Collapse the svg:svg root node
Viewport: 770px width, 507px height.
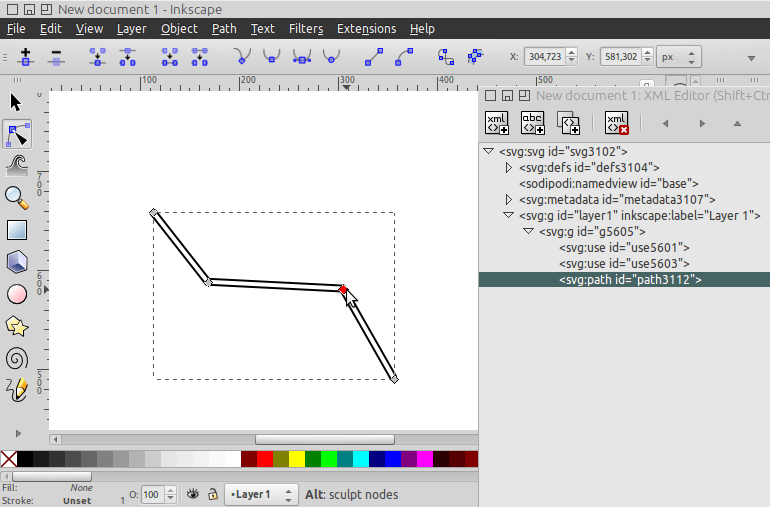pos(489,151)
